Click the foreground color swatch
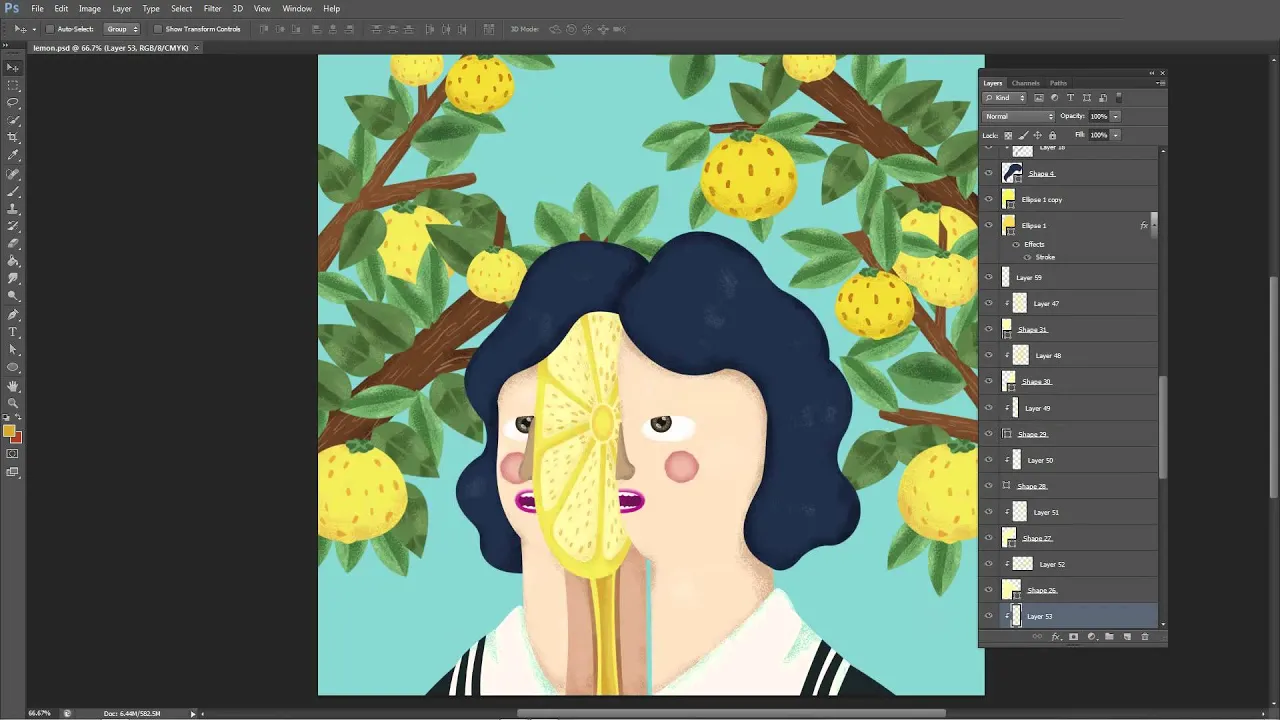The height and width of the screenshot is (720, 1280). click(x=9, y=431)
